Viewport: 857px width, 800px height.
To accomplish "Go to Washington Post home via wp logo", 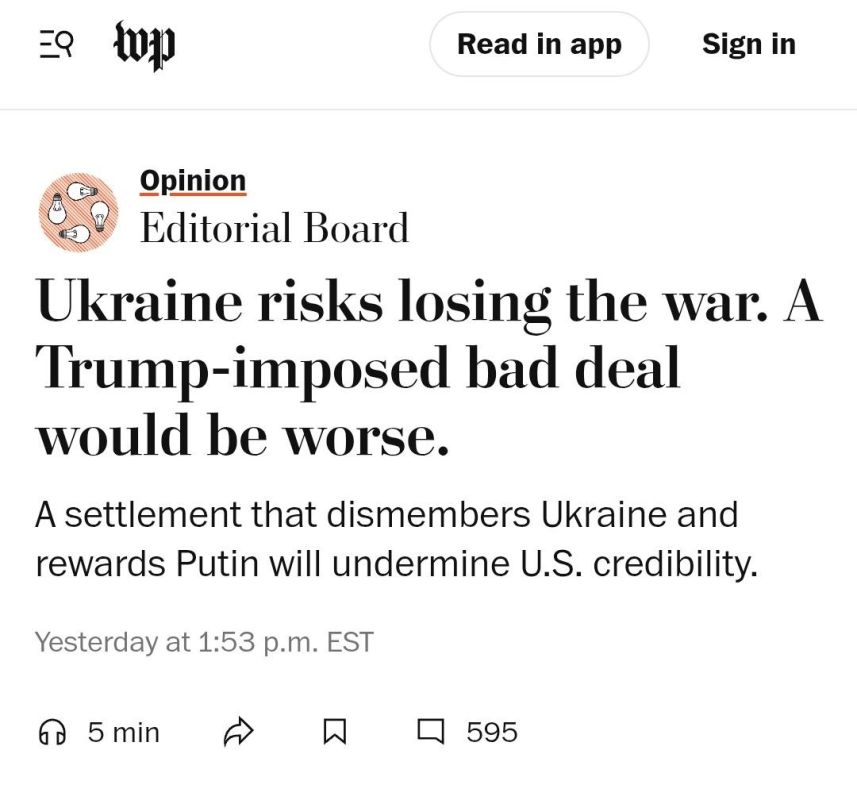I will 145,45.
